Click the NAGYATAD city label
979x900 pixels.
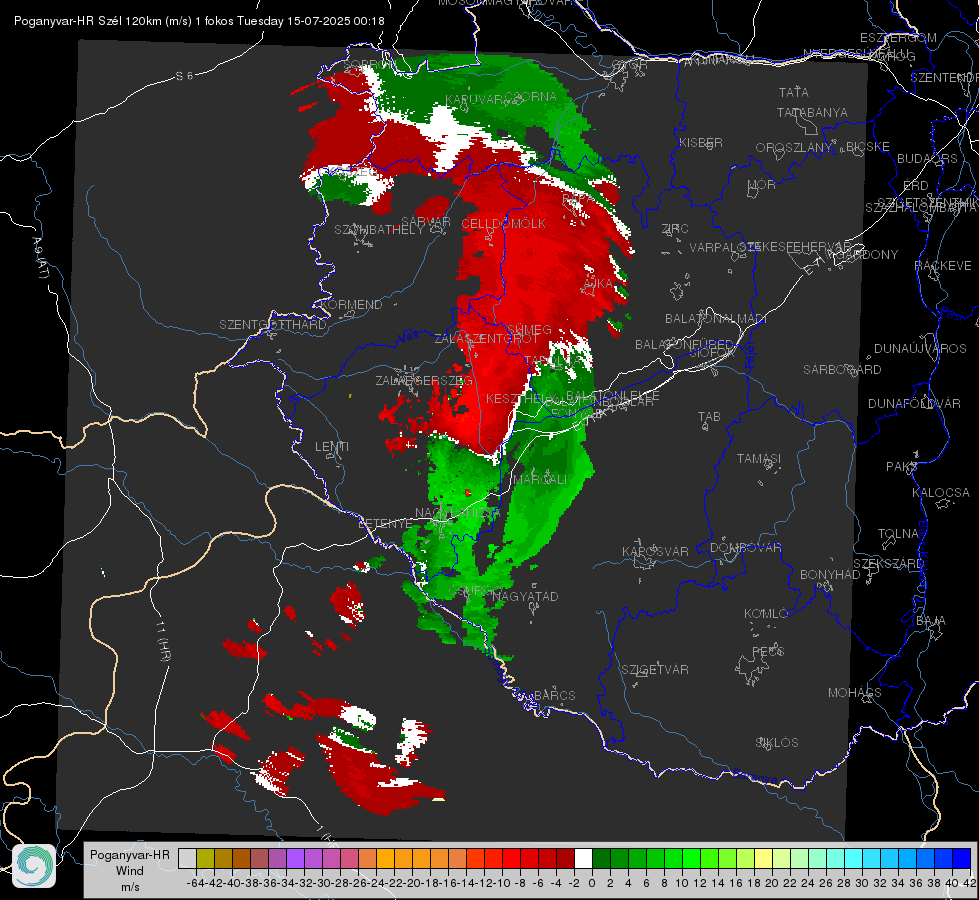[x=525, y=596]
